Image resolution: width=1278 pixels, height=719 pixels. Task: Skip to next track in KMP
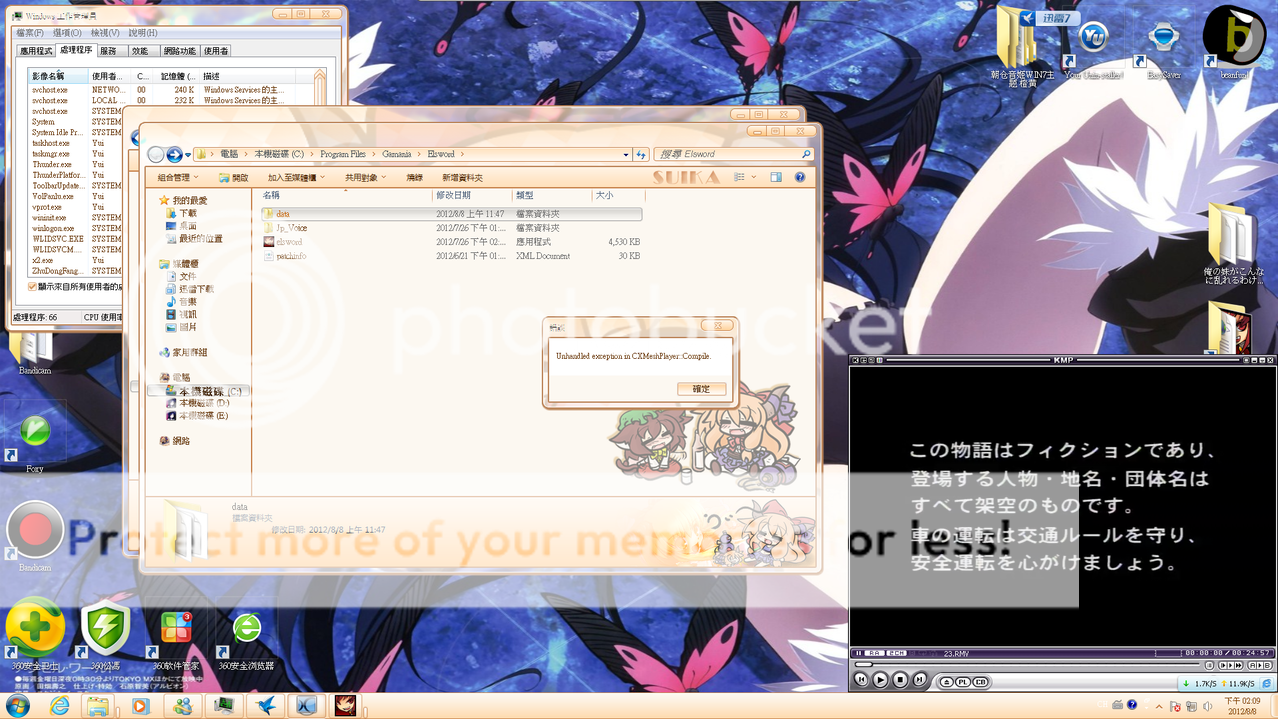click(x=919, y=680)
